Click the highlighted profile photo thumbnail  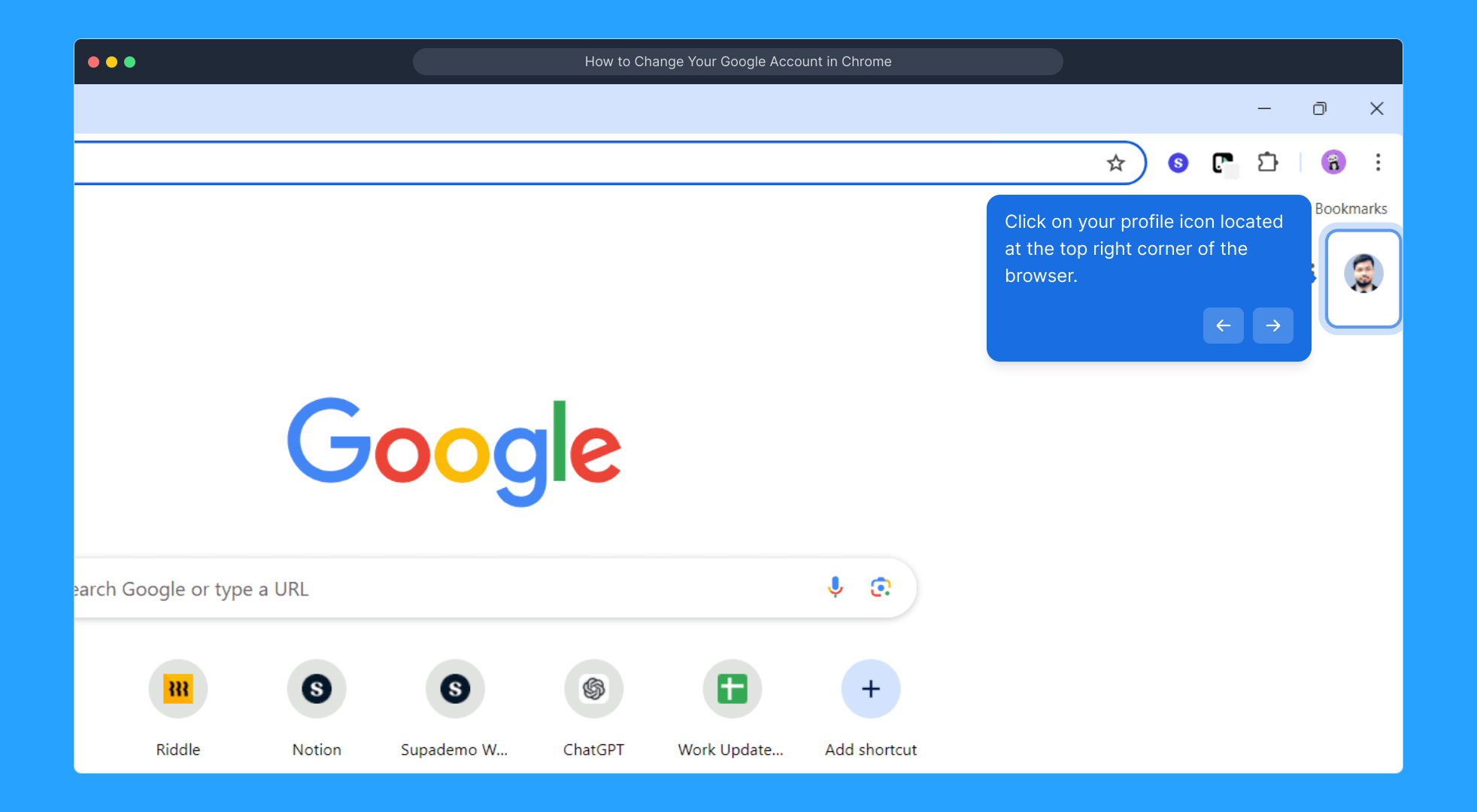[1363, 274]
